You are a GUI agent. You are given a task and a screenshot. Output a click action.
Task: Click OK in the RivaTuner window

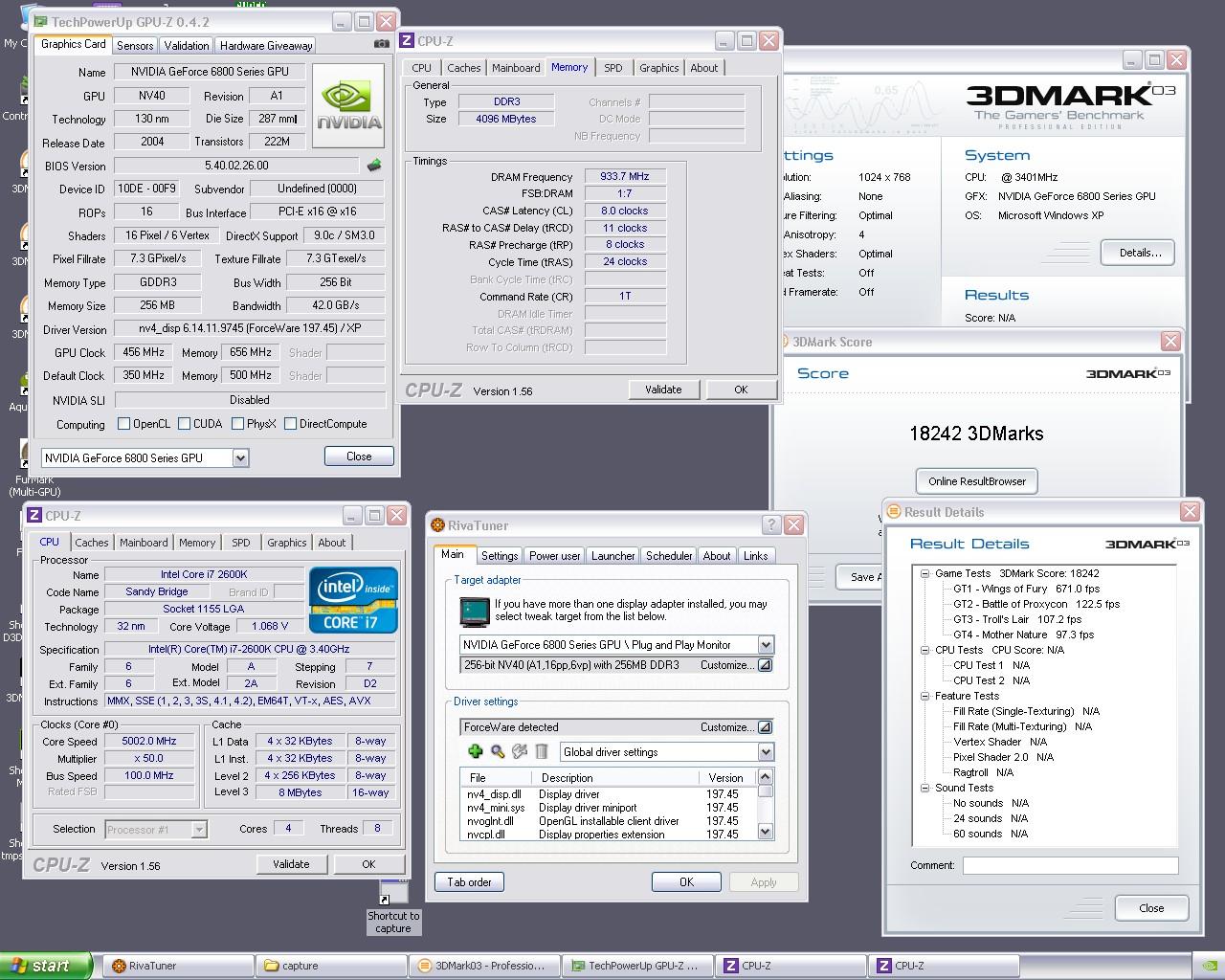(x=686, y=882)
